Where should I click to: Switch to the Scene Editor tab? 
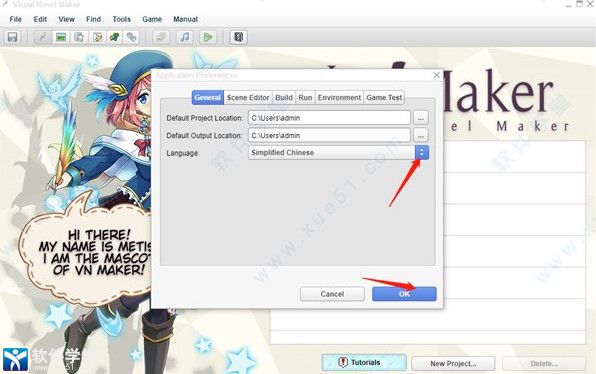pos(248,98)
